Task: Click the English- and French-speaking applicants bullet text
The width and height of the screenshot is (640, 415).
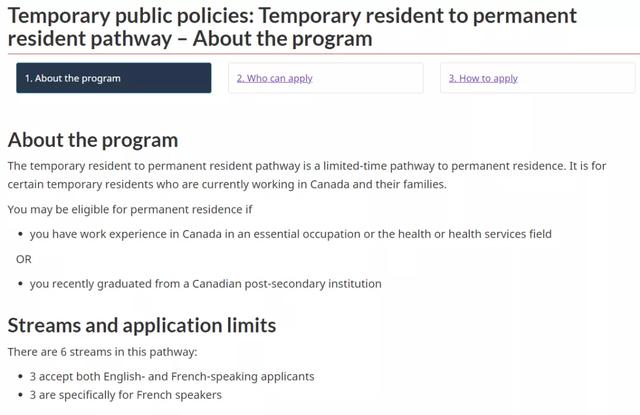Action: point(172,376)
